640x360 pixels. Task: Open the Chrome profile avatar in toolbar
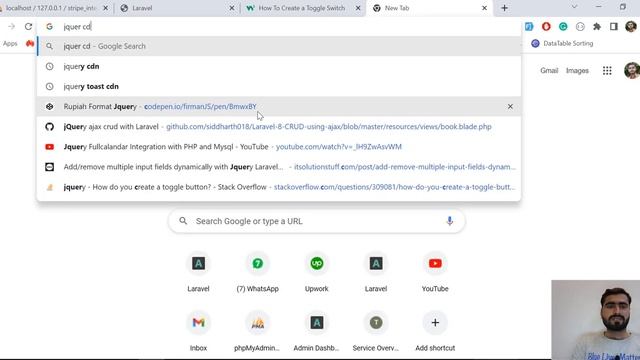(631, 27)
